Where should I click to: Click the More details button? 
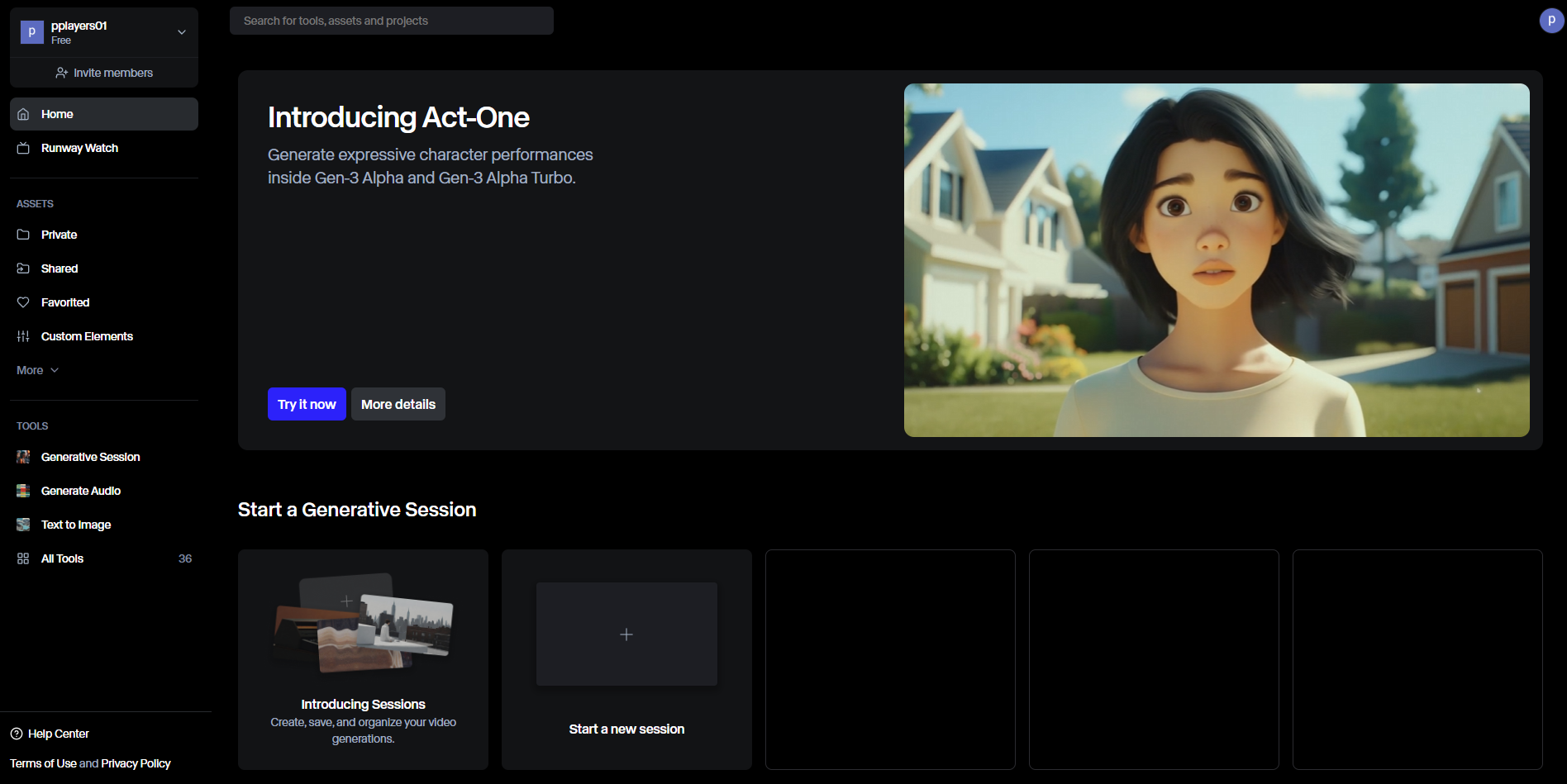398,404
